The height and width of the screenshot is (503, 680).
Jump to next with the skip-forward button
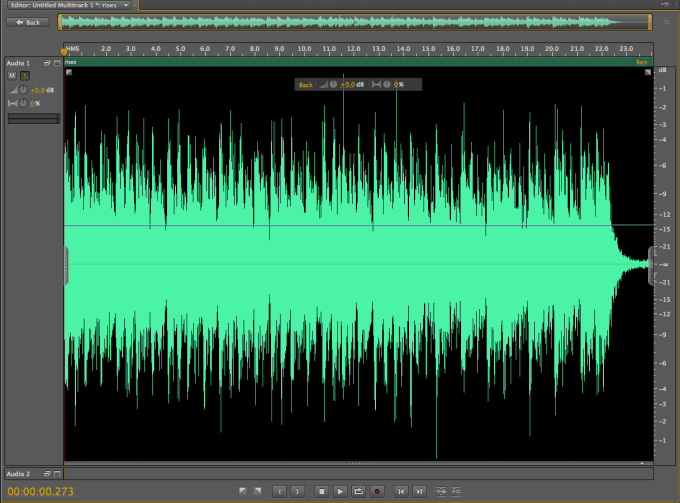pyautogui.click(x=419, y=491)
